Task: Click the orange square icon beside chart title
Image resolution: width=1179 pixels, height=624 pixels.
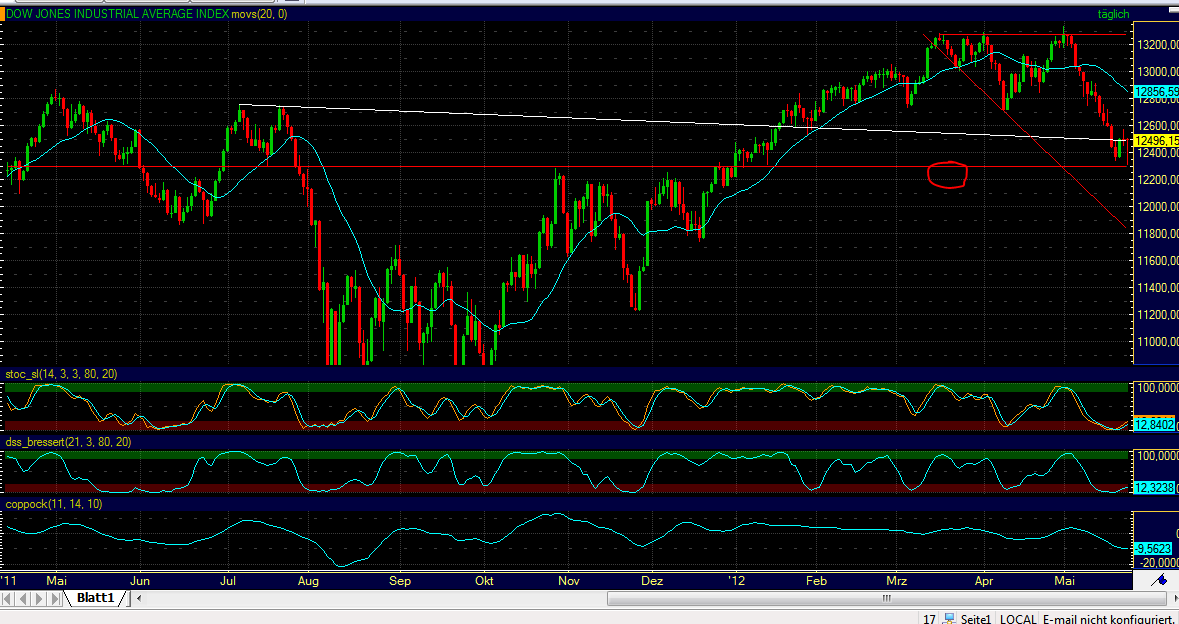Action: pos(2,14)
